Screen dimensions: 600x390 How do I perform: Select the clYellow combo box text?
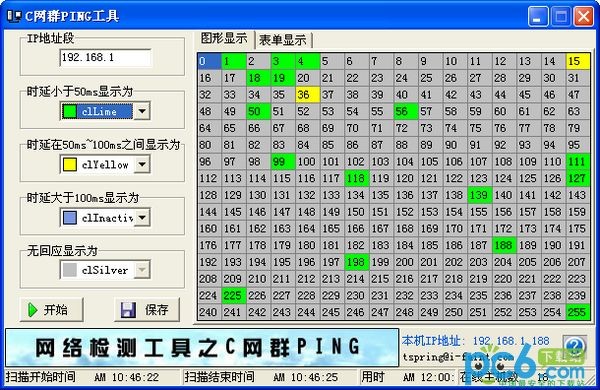(x=105, y=165)
